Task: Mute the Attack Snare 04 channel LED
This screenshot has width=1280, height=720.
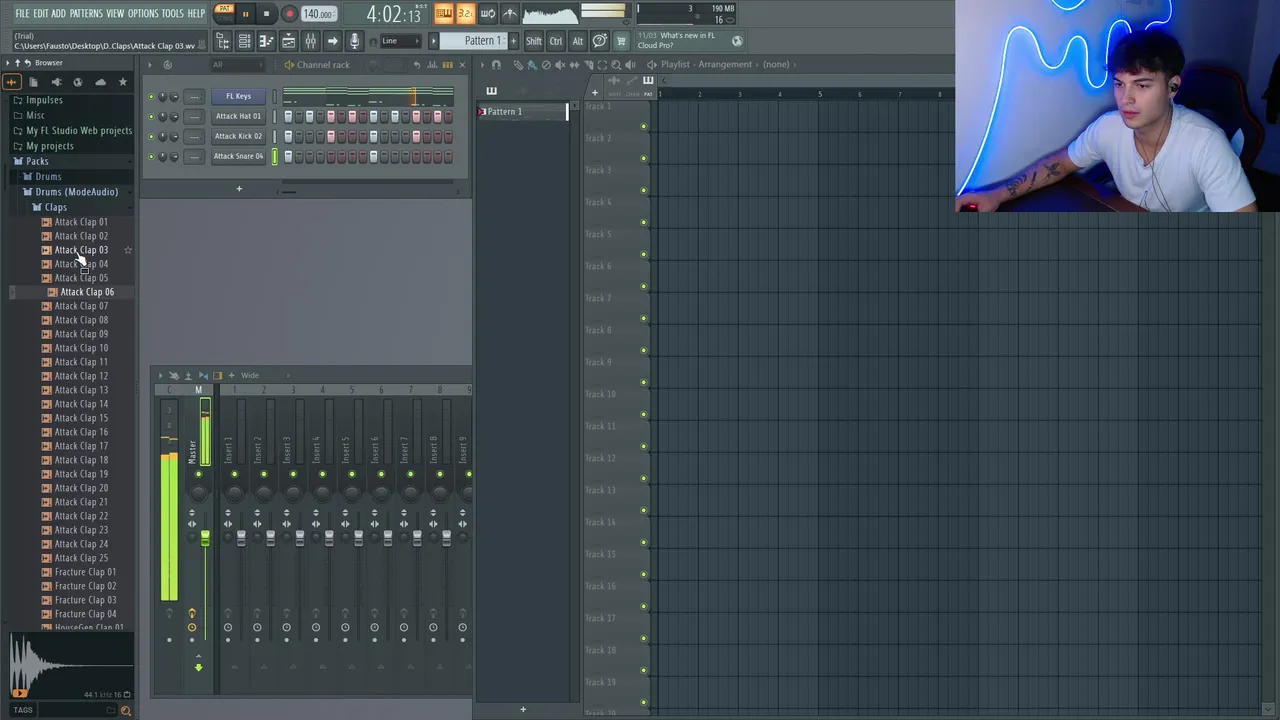Action: [x=151, y=157]
